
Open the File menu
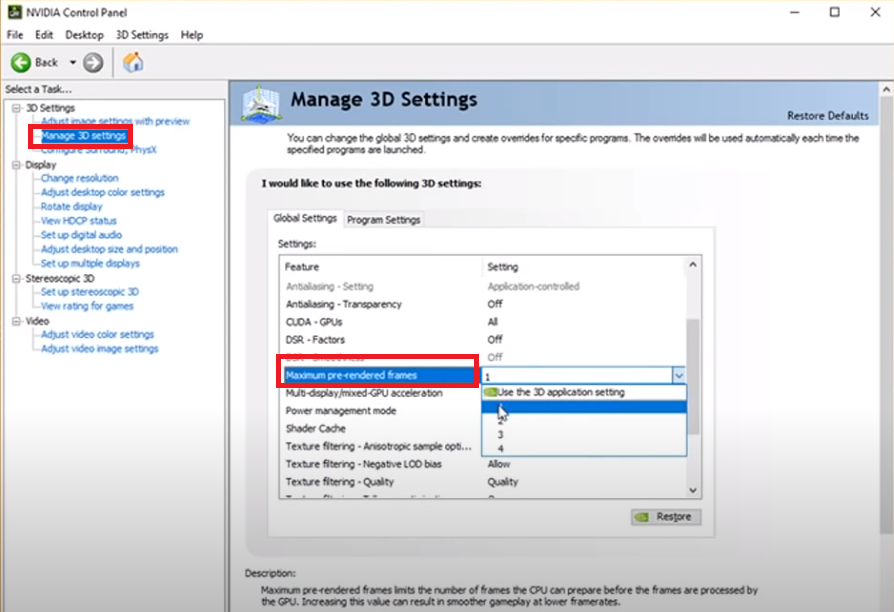click(15, 35)
